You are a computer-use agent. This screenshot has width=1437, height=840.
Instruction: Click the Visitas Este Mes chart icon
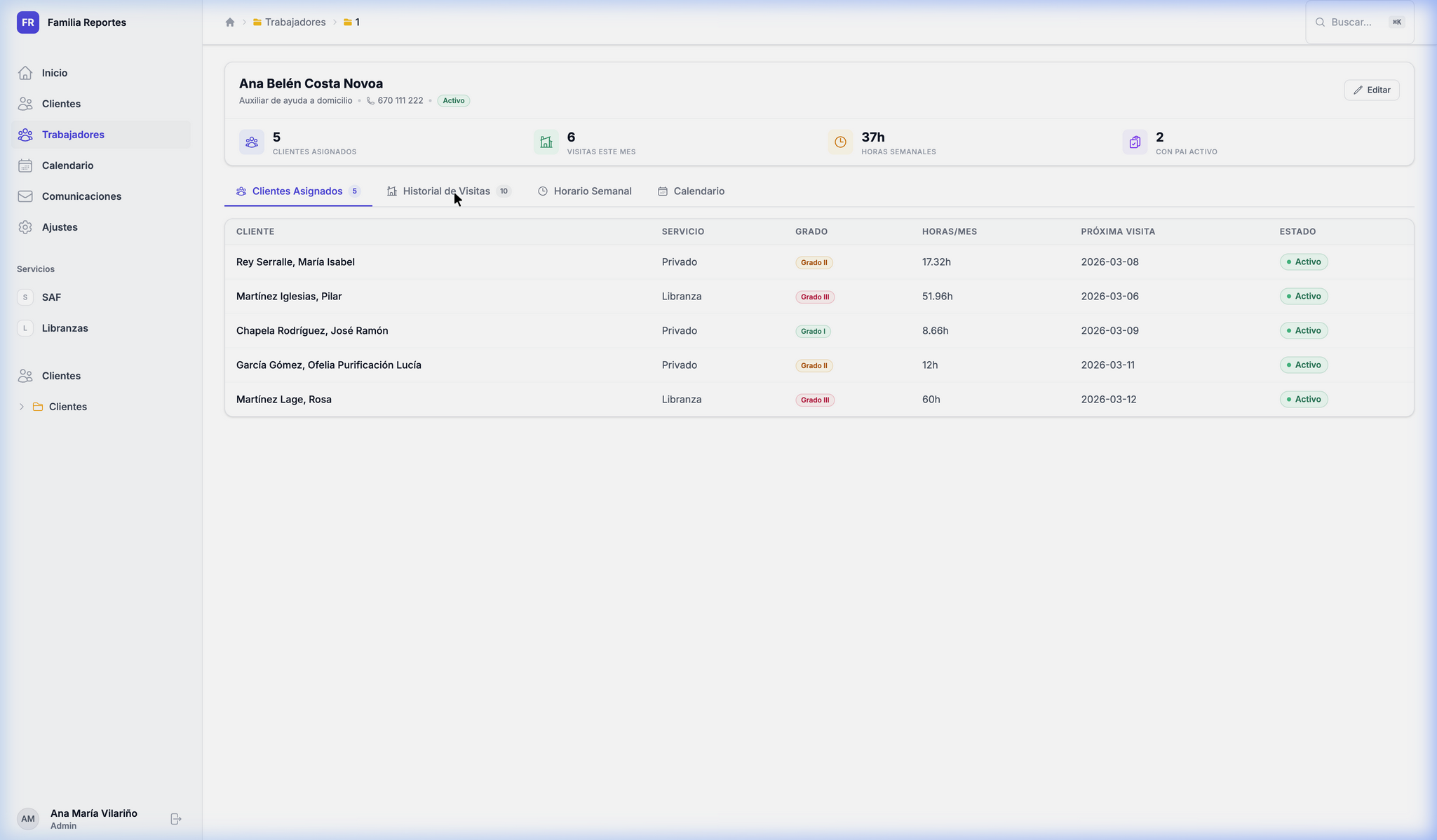pyautogui.click(x=546, y=142)
